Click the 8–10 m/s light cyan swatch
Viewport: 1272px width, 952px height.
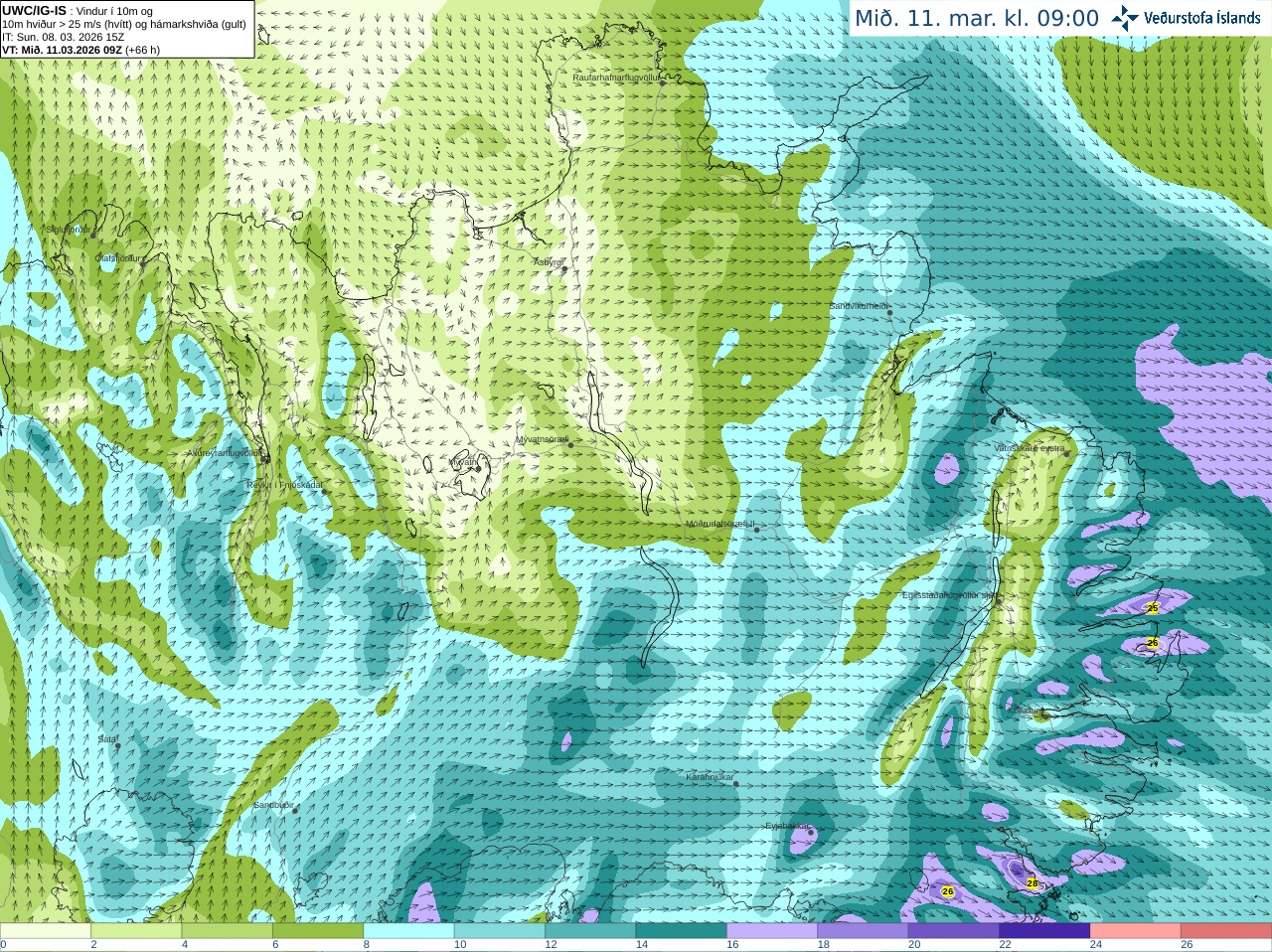(409, 931)
